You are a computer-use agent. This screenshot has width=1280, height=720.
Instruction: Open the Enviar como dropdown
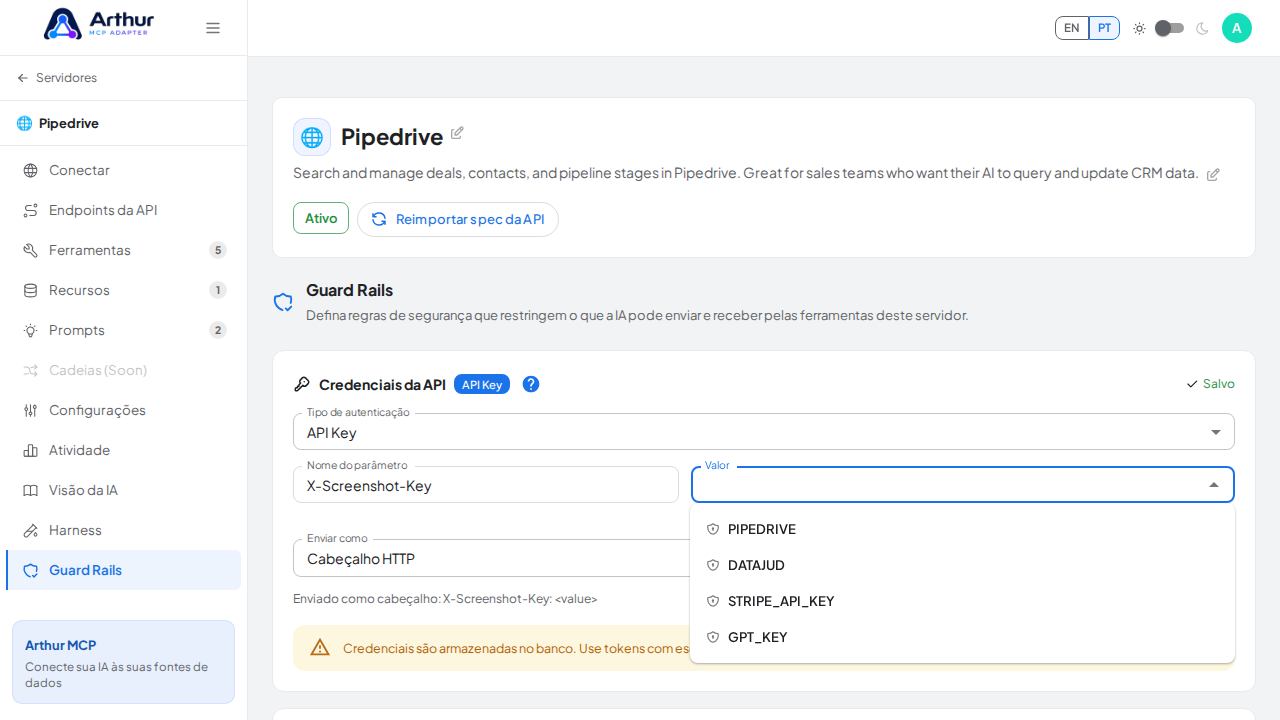click(x=492, y=558)
